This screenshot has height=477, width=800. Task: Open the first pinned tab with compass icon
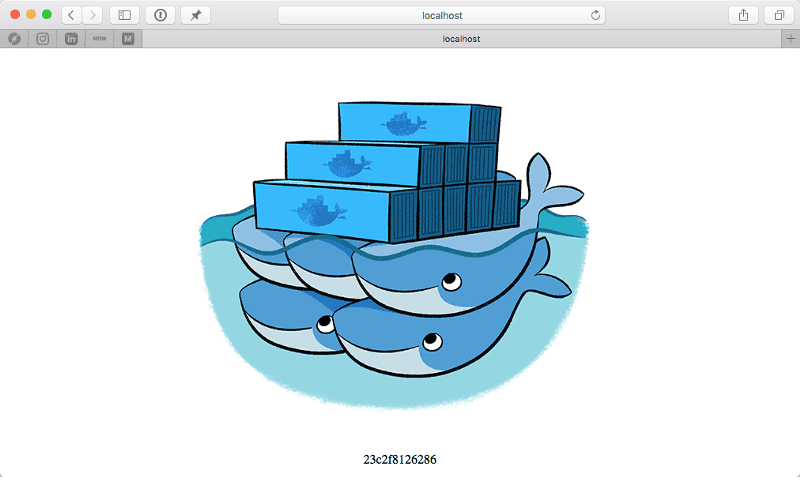tap(14, 39)
